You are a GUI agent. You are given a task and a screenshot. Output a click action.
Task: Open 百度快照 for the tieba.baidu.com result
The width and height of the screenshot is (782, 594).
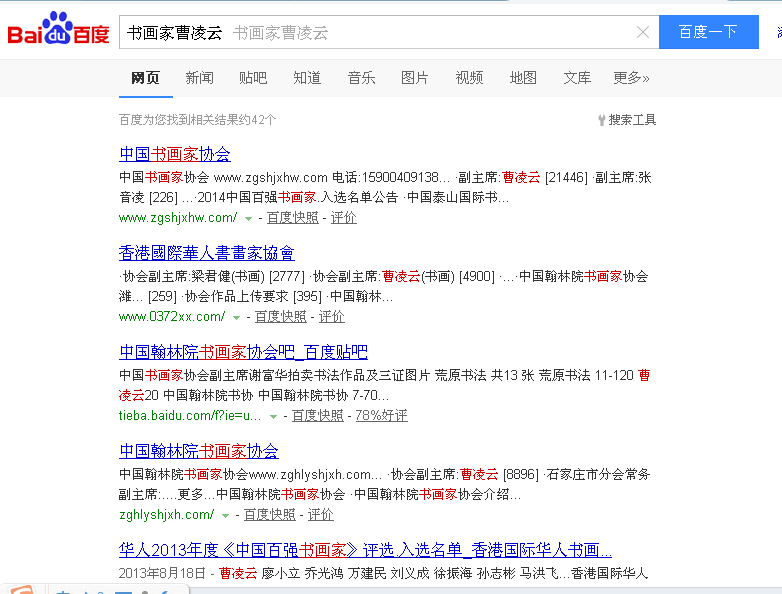(x=318, y=415)
